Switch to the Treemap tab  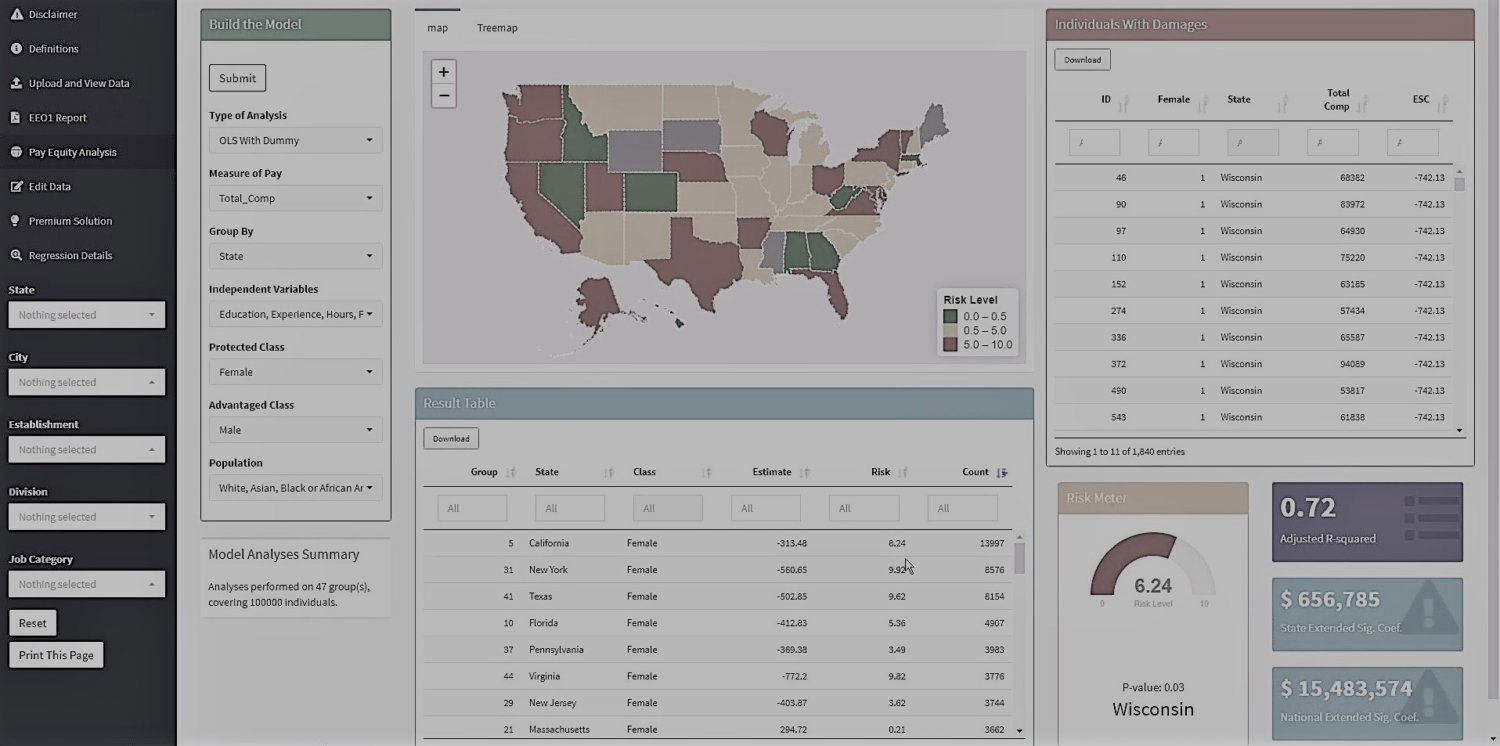[497, 28]
